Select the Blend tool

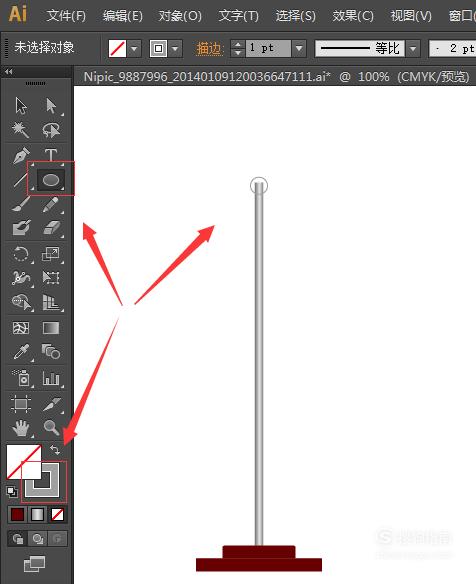point(51,352)
